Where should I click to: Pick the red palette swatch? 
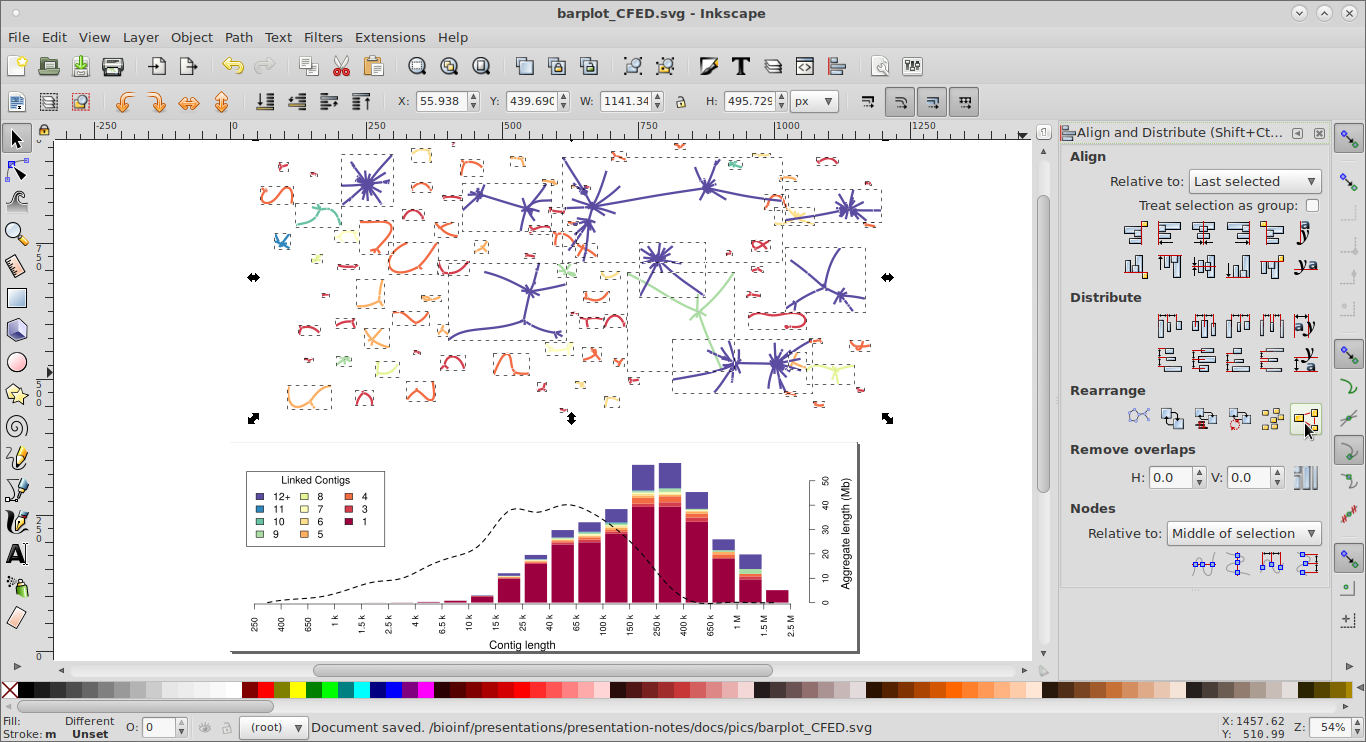[x=265, y=689]
